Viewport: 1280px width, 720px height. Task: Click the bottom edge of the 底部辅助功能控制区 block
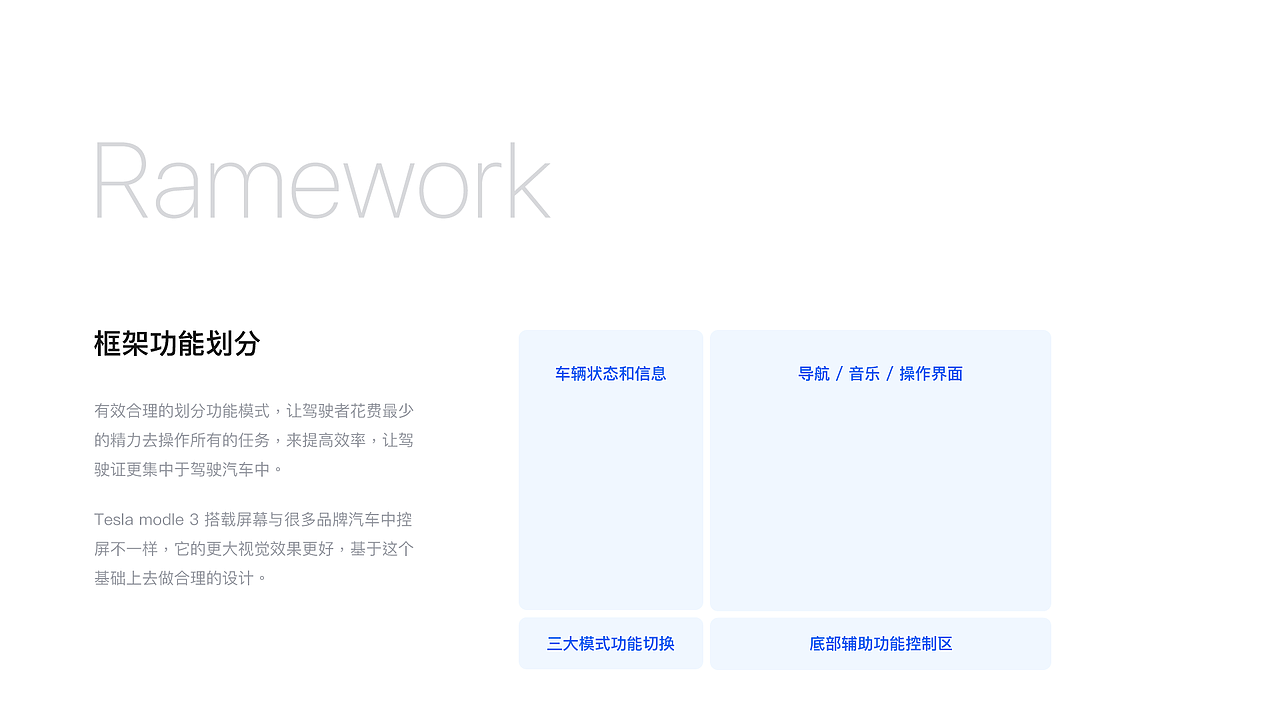click(880, 667)
